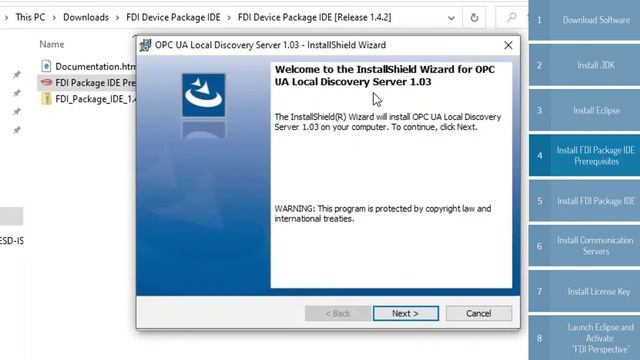The width and height of the screenshot is (640, 360).
Task: Click the second pin icon in navigation pane
Action: [17, 93]
